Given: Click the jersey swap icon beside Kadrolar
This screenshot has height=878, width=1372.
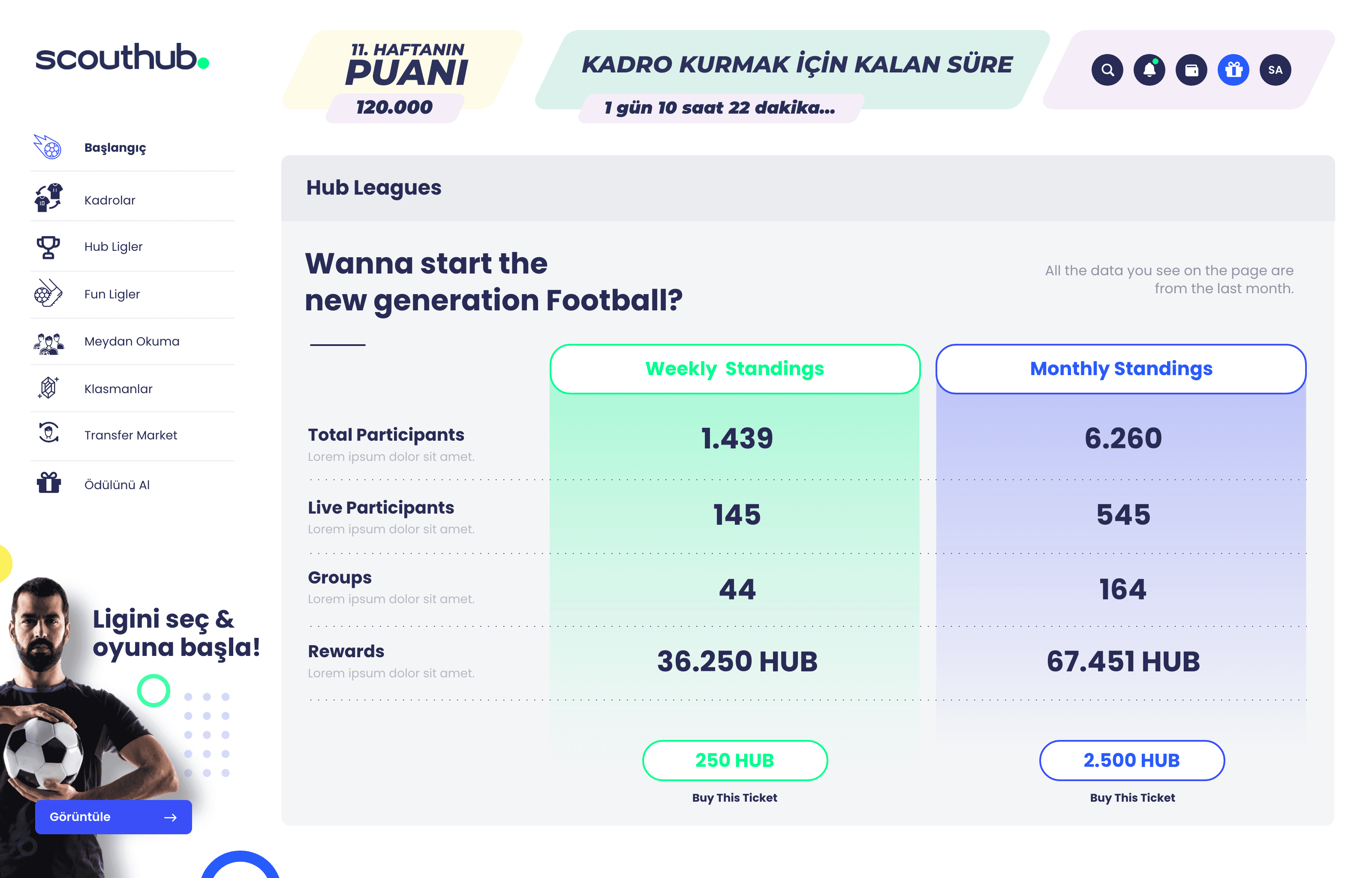Looking at the screenshot, I should click(x=48, y=197).
